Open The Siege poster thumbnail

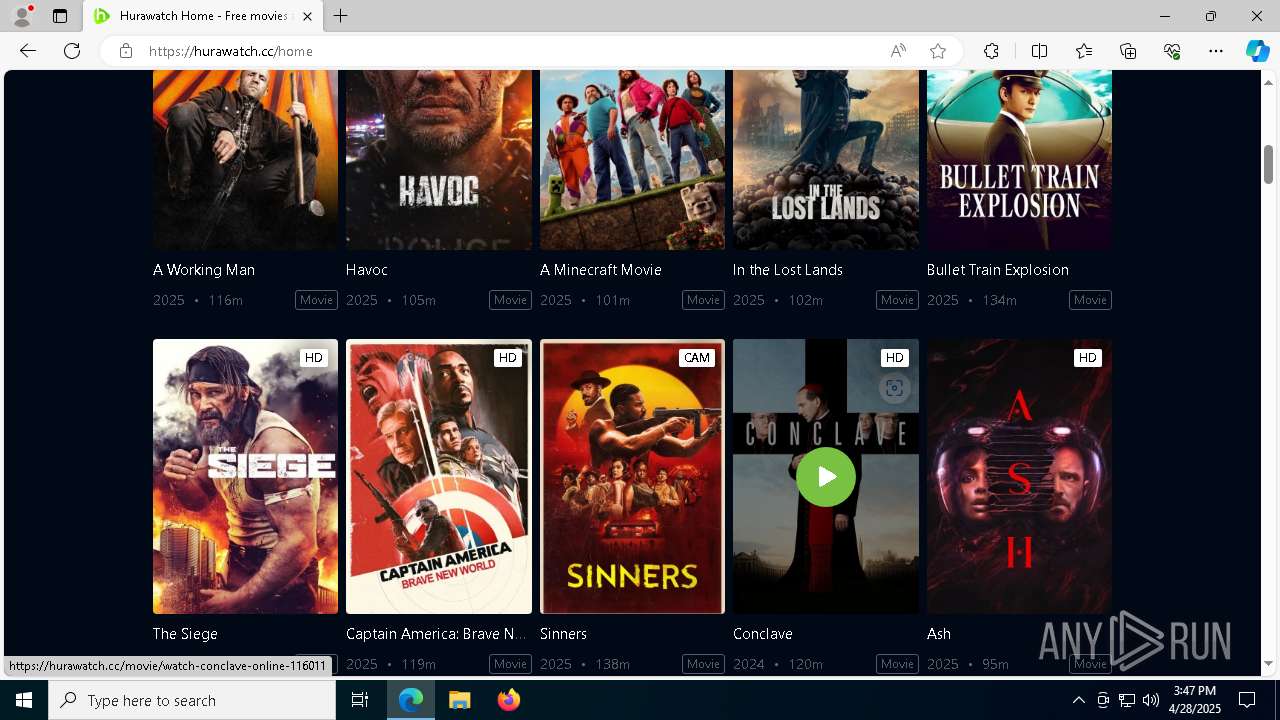(245, 476)
